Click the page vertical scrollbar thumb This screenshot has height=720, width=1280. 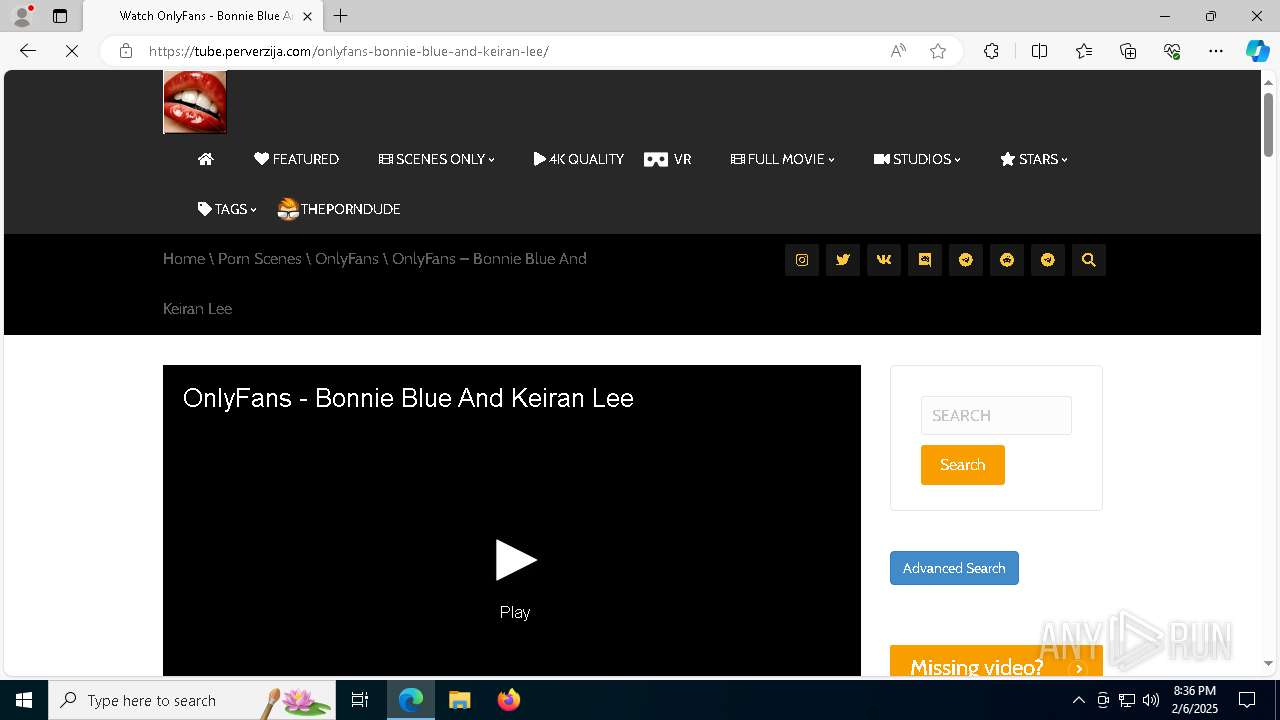tap(1269, 124)
